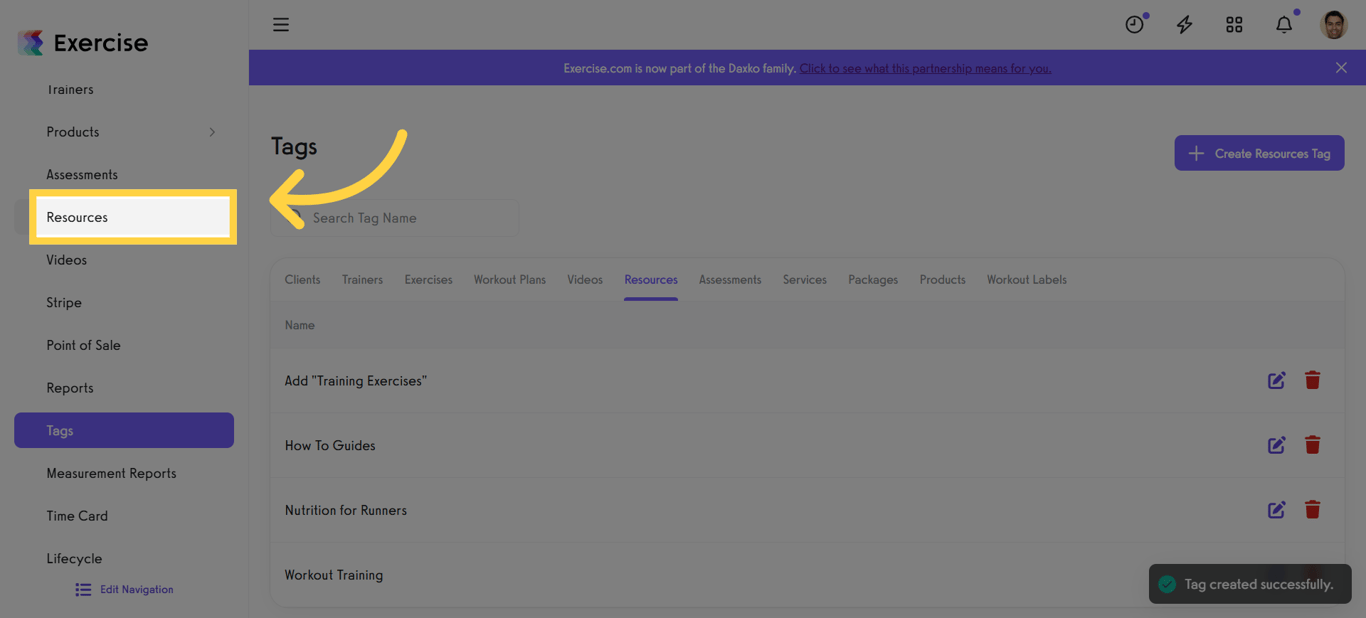Open the hamburger navigation menu
Image resolution: width=1366 pixels, height=618 pixels.
(281, 24)
